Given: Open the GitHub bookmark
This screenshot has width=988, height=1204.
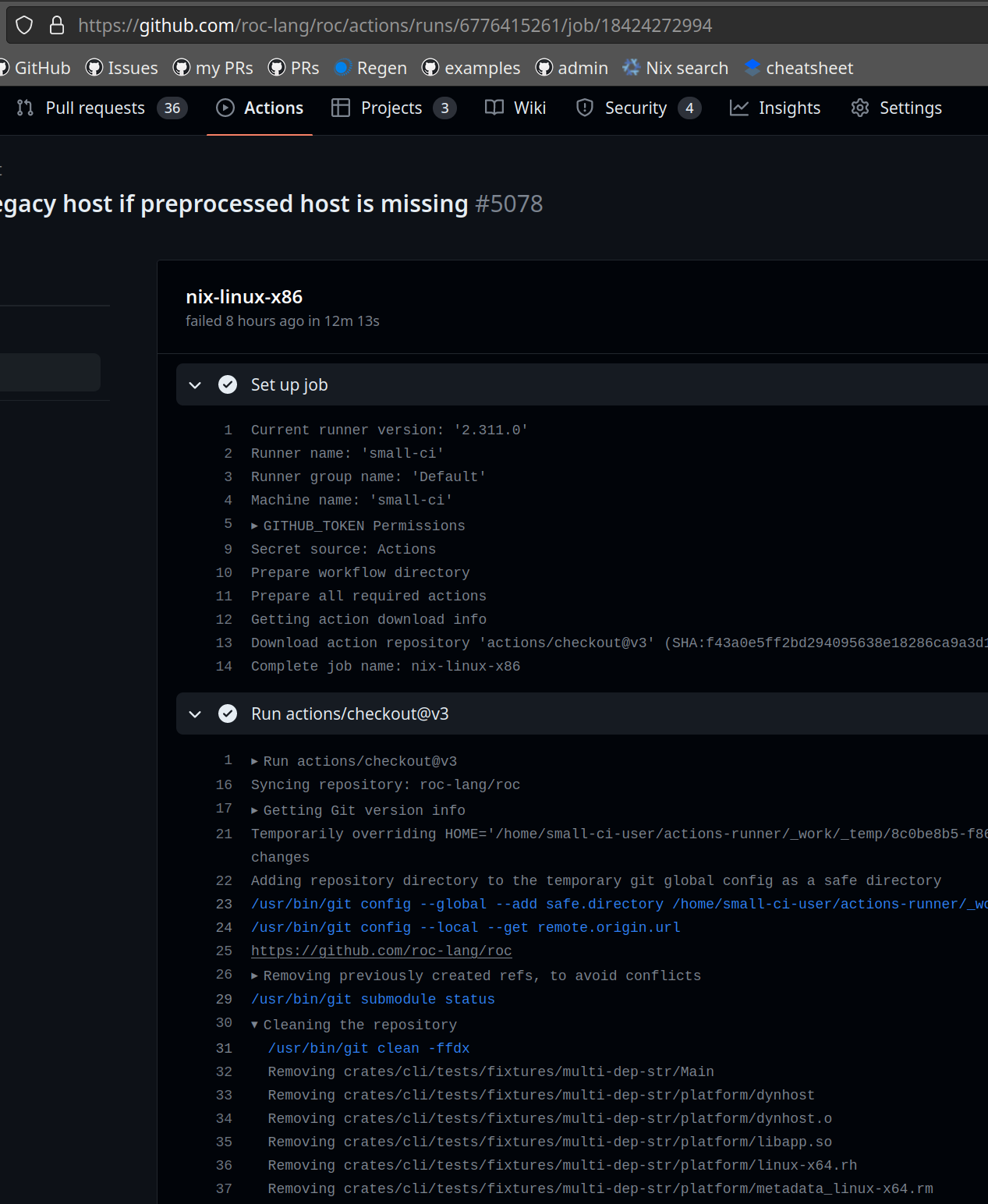Looking at the screenshot, I should click(35, 68).
